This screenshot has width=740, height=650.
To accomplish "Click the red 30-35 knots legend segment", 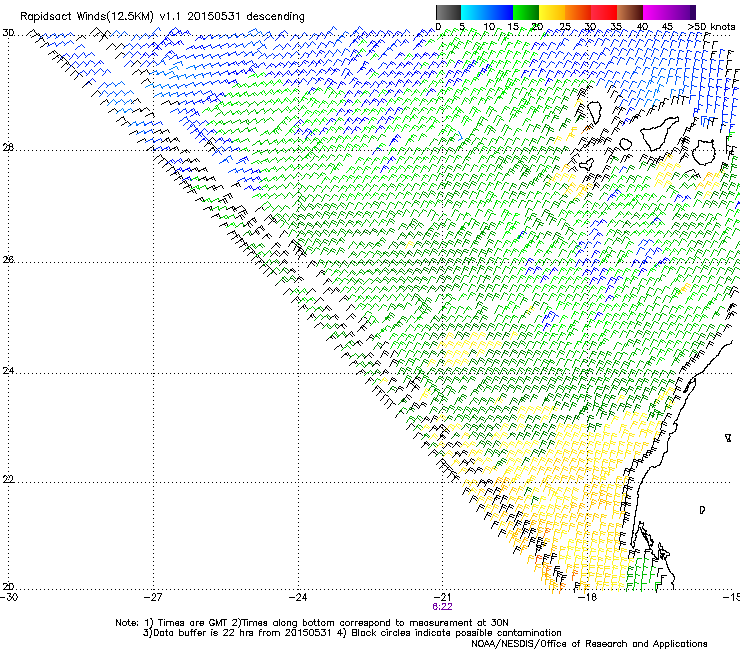I will pos(604,12).
